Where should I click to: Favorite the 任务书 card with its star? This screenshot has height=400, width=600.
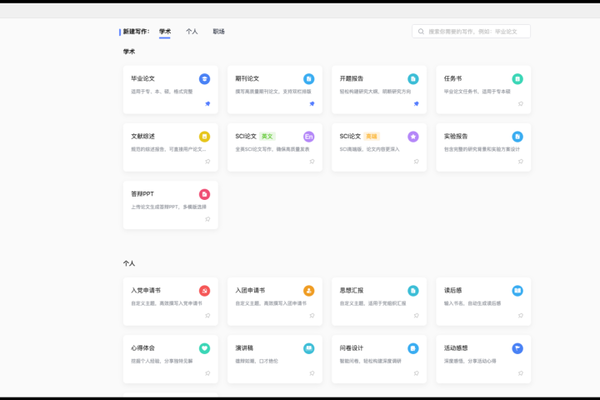click(x=520, y=103)
